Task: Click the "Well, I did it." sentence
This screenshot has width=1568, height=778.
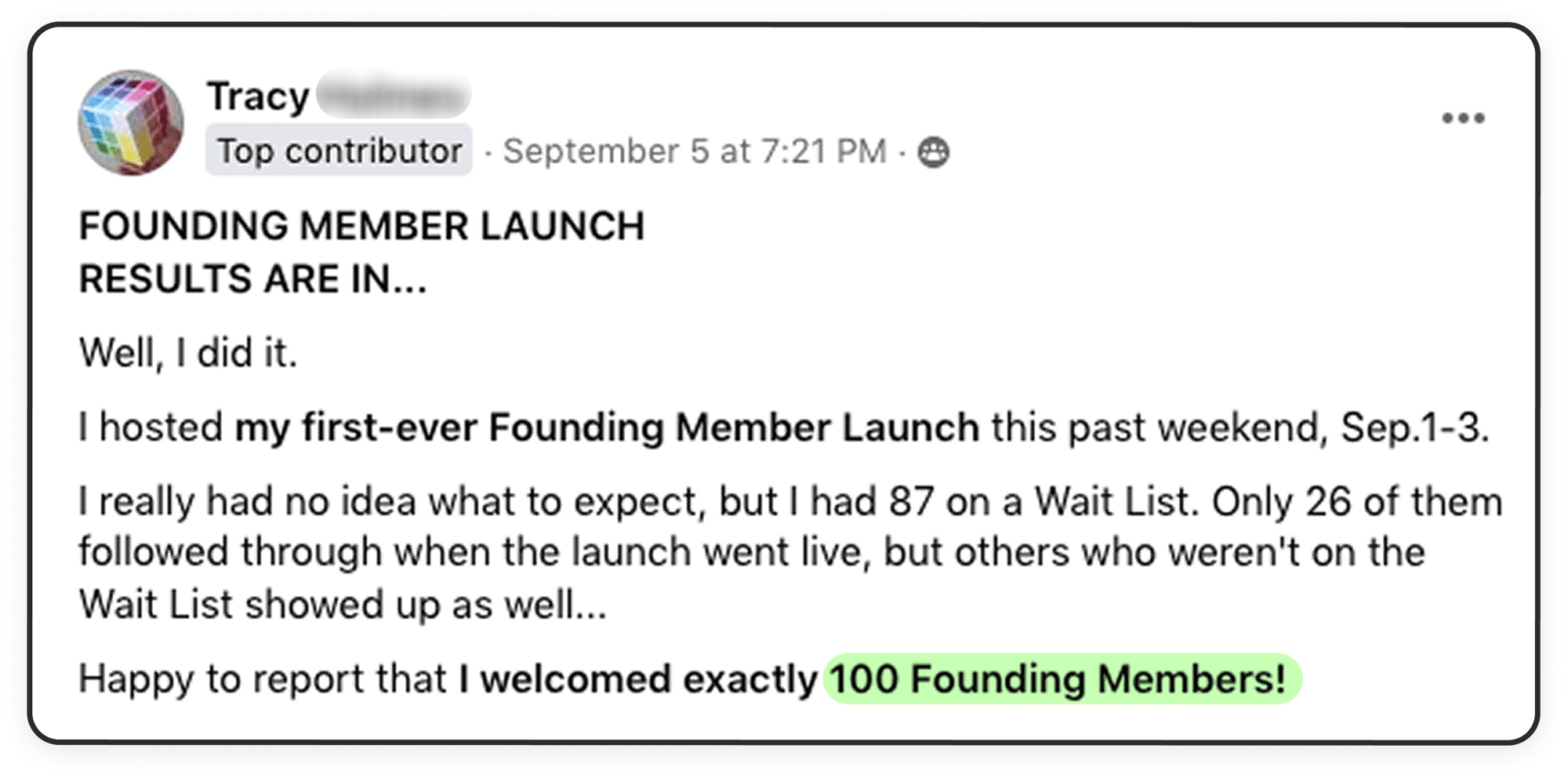Action: (188, 353)
